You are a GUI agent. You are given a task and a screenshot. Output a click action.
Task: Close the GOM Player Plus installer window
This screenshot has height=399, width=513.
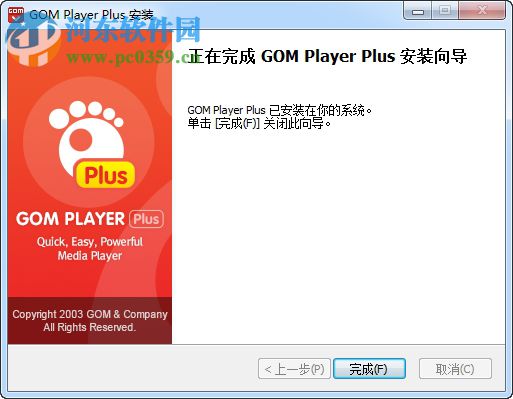[482, 10]
